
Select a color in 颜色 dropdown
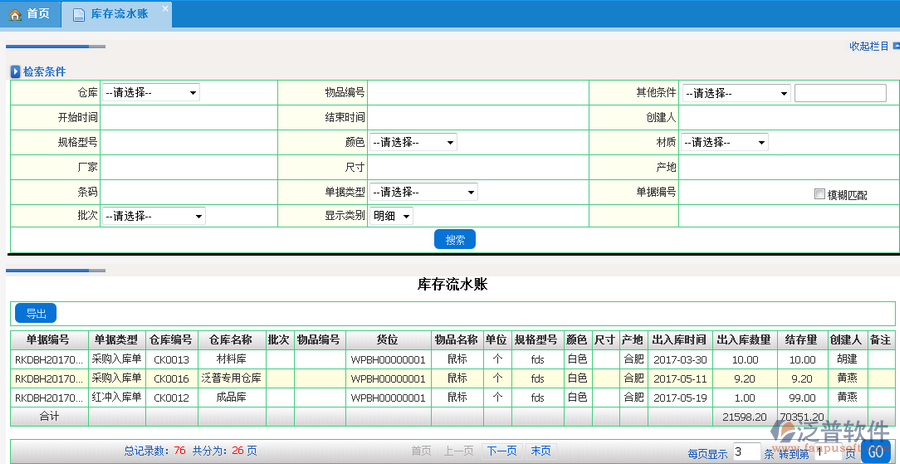413,142
